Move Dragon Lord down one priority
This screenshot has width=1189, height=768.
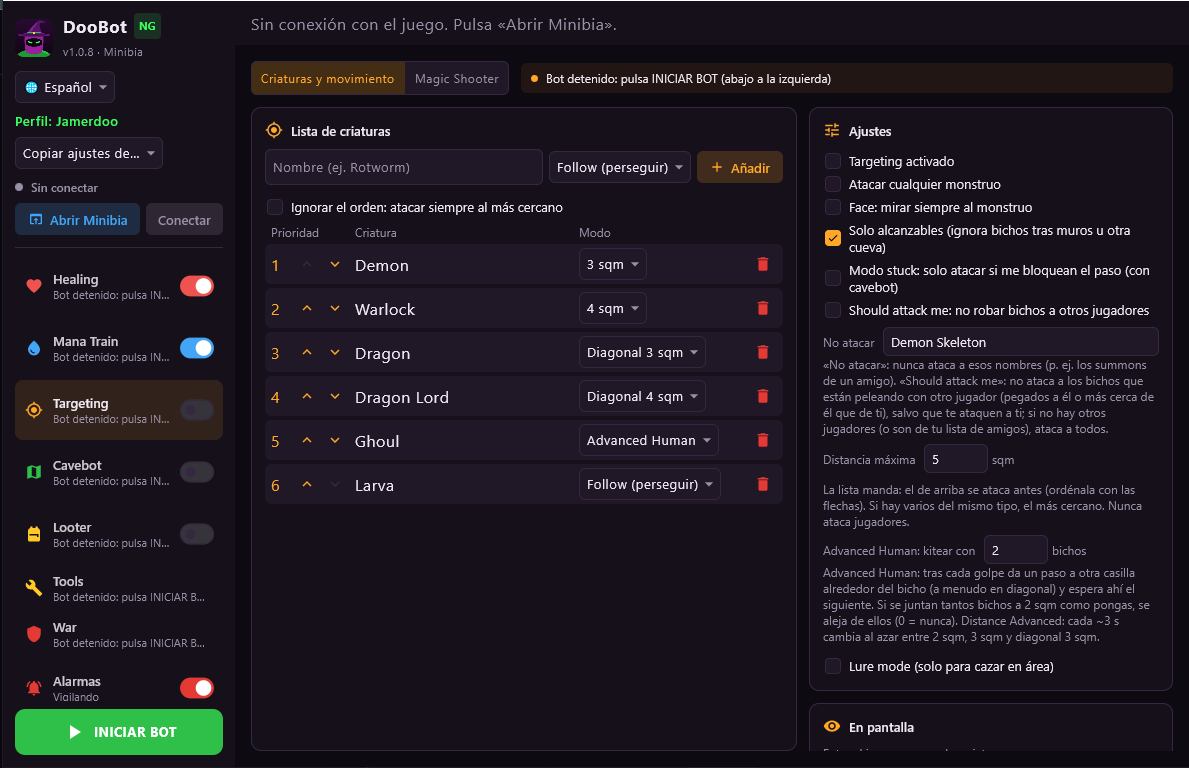(334, 397)
